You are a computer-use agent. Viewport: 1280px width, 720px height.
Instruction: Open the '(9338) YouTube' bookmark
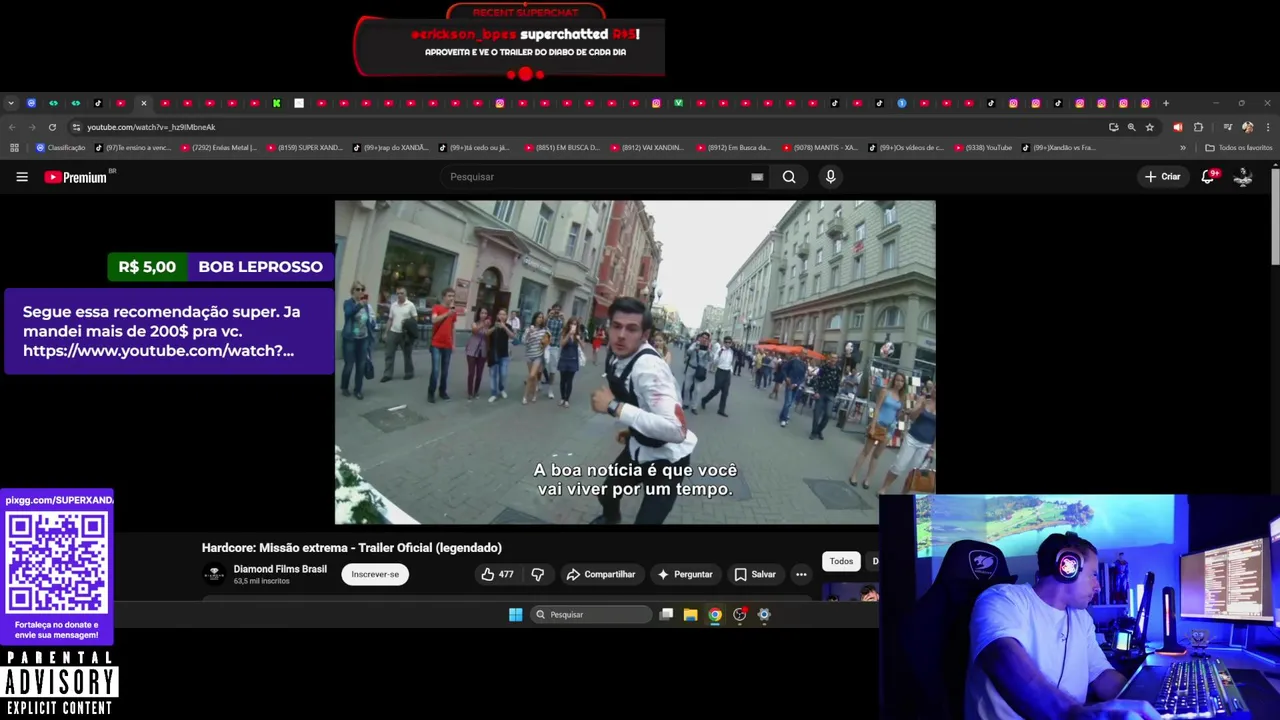click(x=983, y=148)
